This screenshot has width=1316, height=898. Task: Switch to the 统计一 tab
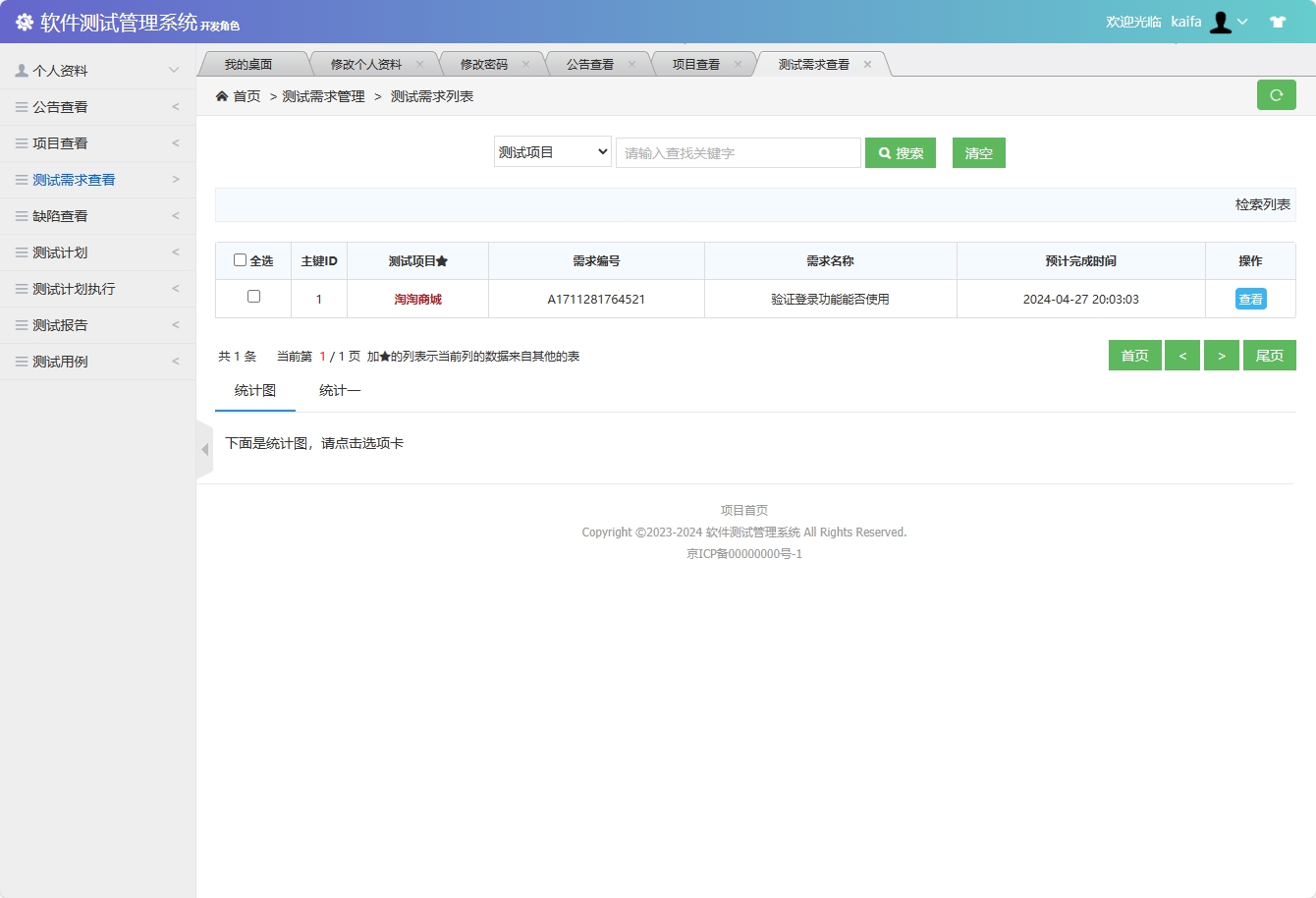[340, 390]
